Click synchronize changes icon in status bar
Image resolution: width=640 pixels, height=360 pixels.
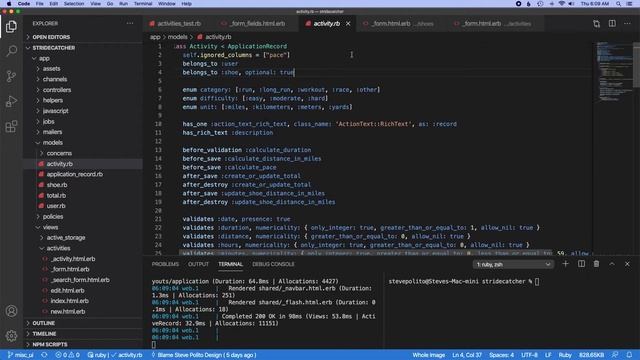44,355
